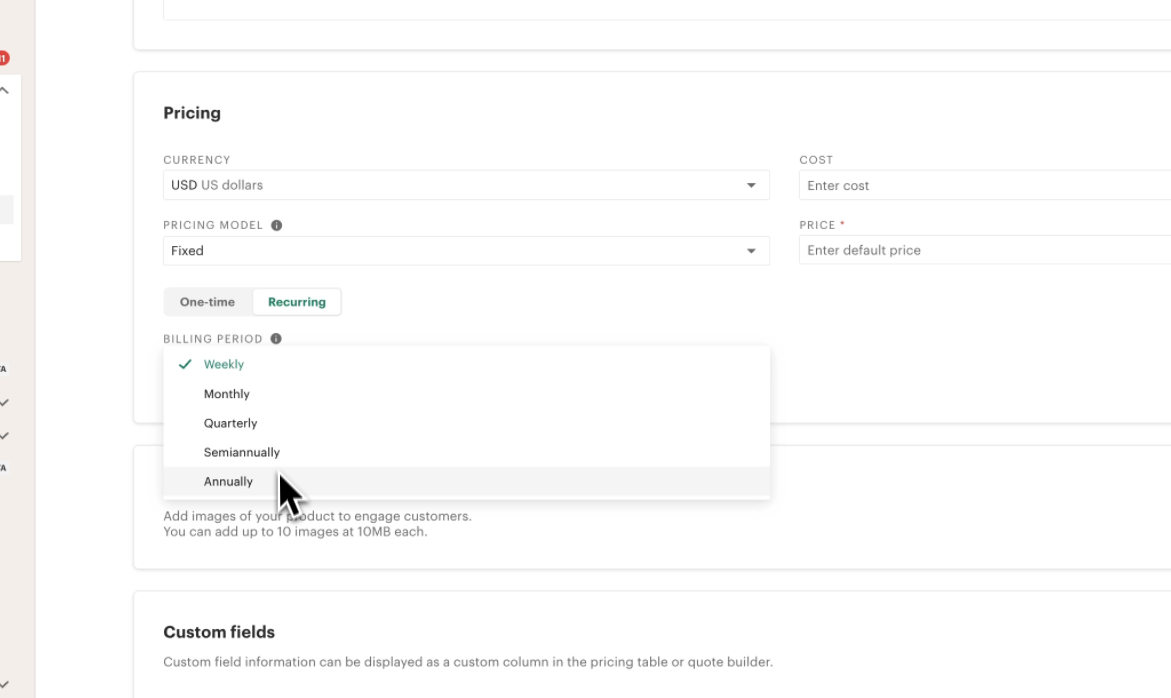Click the Custom fields section heading
Screen dimensions: 1171x698
point(218,632)
